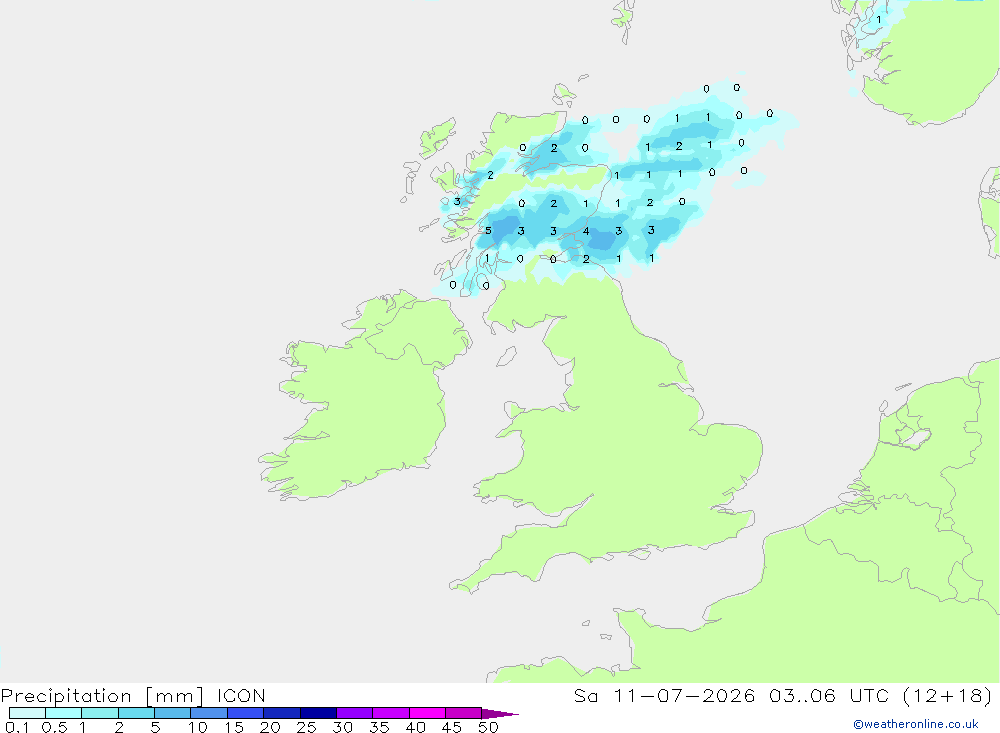The width and height of the screenshot is (1000, 733).
Task: Click the legend label '20'
Action: (270, 727)
